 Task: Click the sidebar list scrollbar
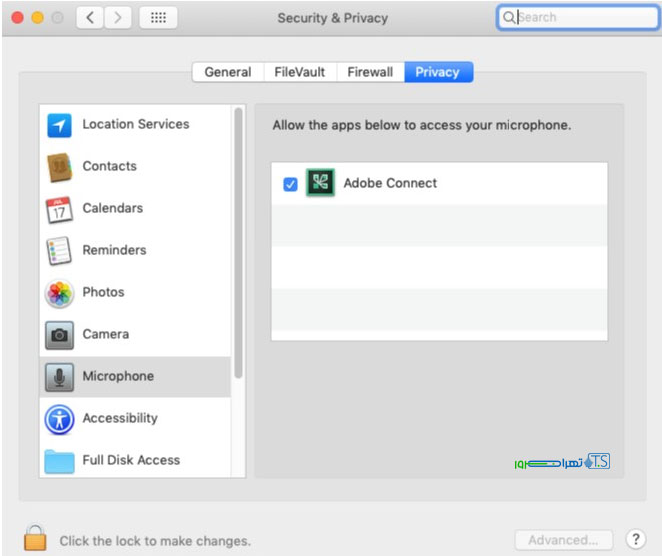(238, 240)
